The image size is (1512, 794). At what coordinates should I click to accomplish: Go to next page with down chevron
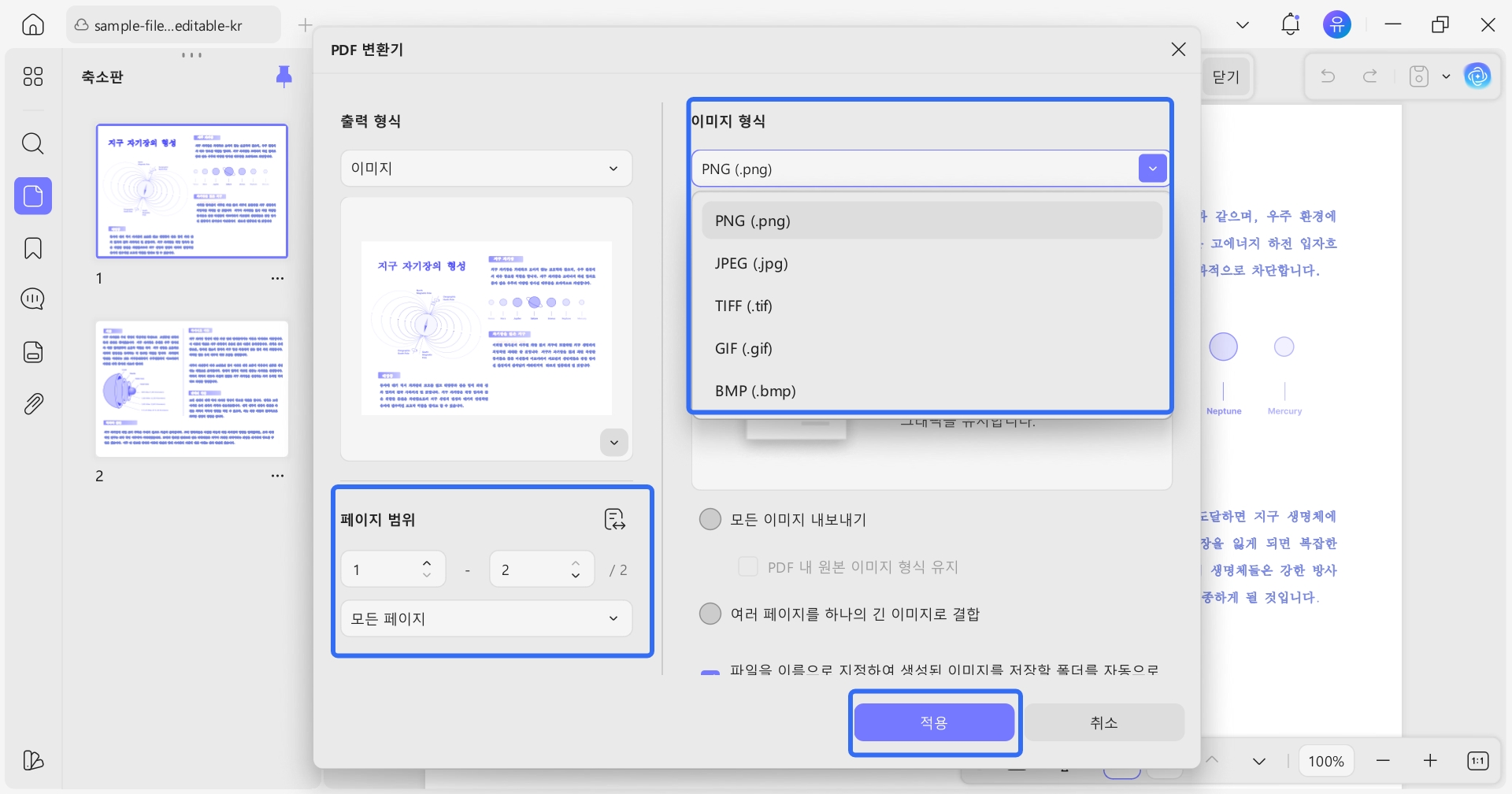click(1259, 761)
